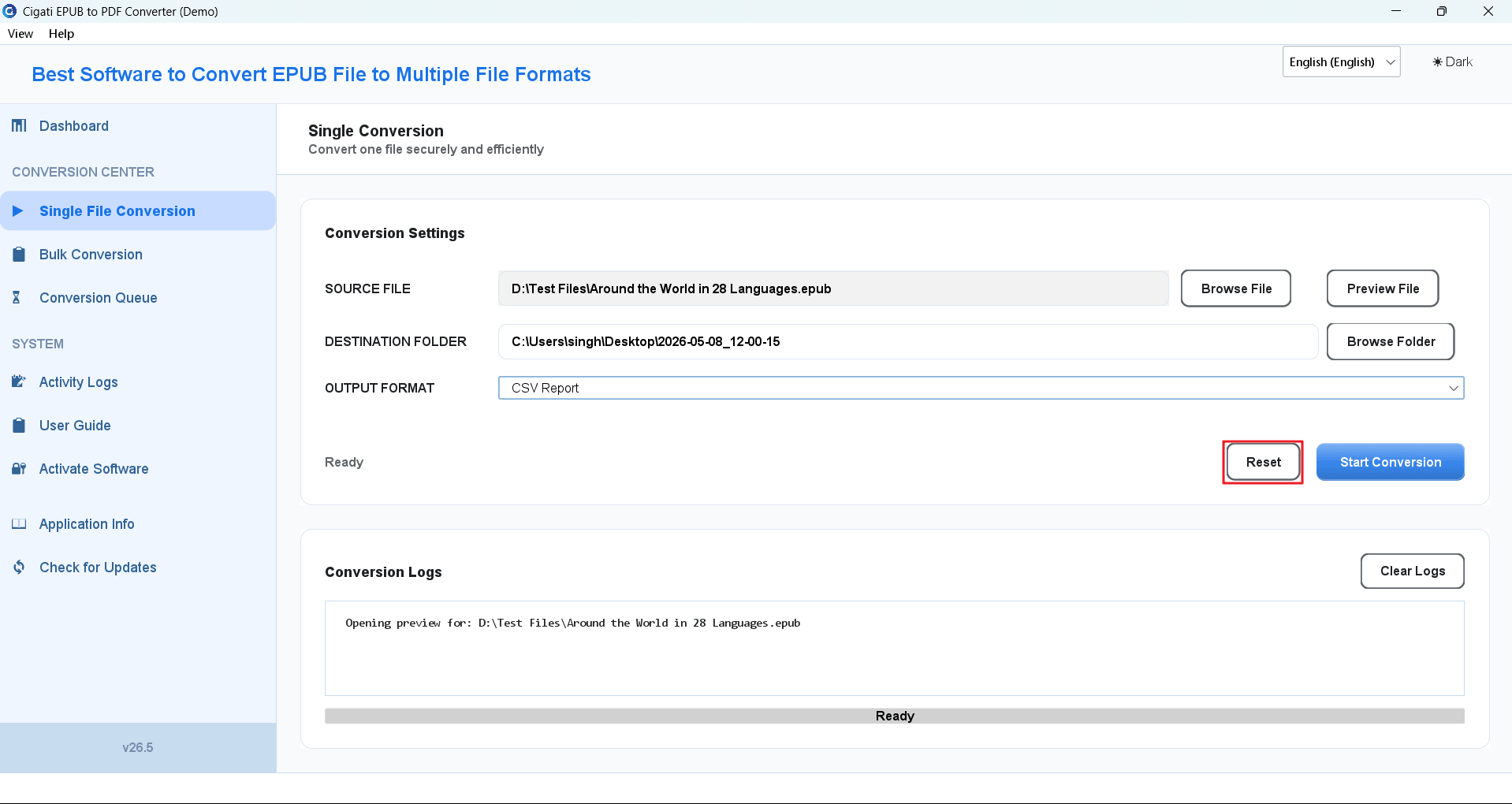Open the English language dropdown
Screen dimensions: 1512x804
coord(1341,62)
